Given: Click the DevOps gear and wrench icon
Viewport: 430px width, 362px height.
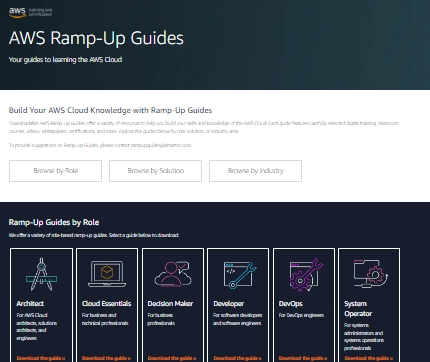Looking at the screenshot, I should pos(305,274).
